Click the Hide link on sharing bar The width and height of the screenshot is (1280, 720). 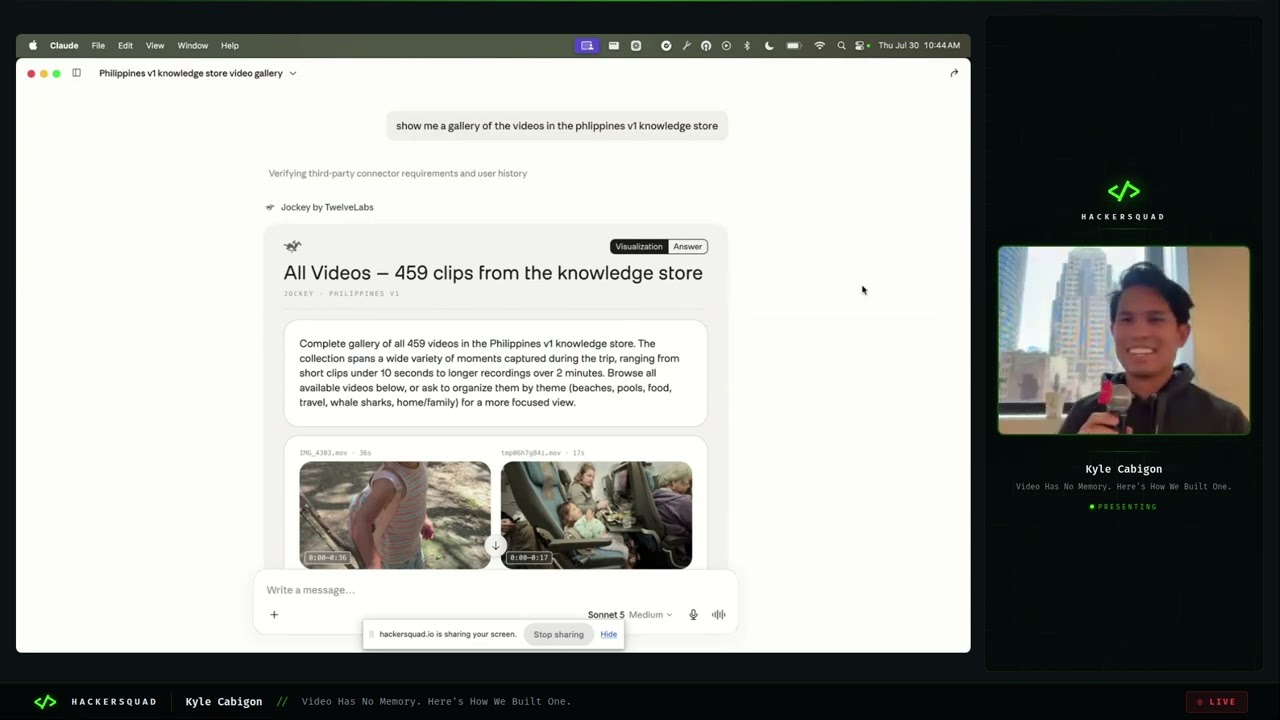608,634
